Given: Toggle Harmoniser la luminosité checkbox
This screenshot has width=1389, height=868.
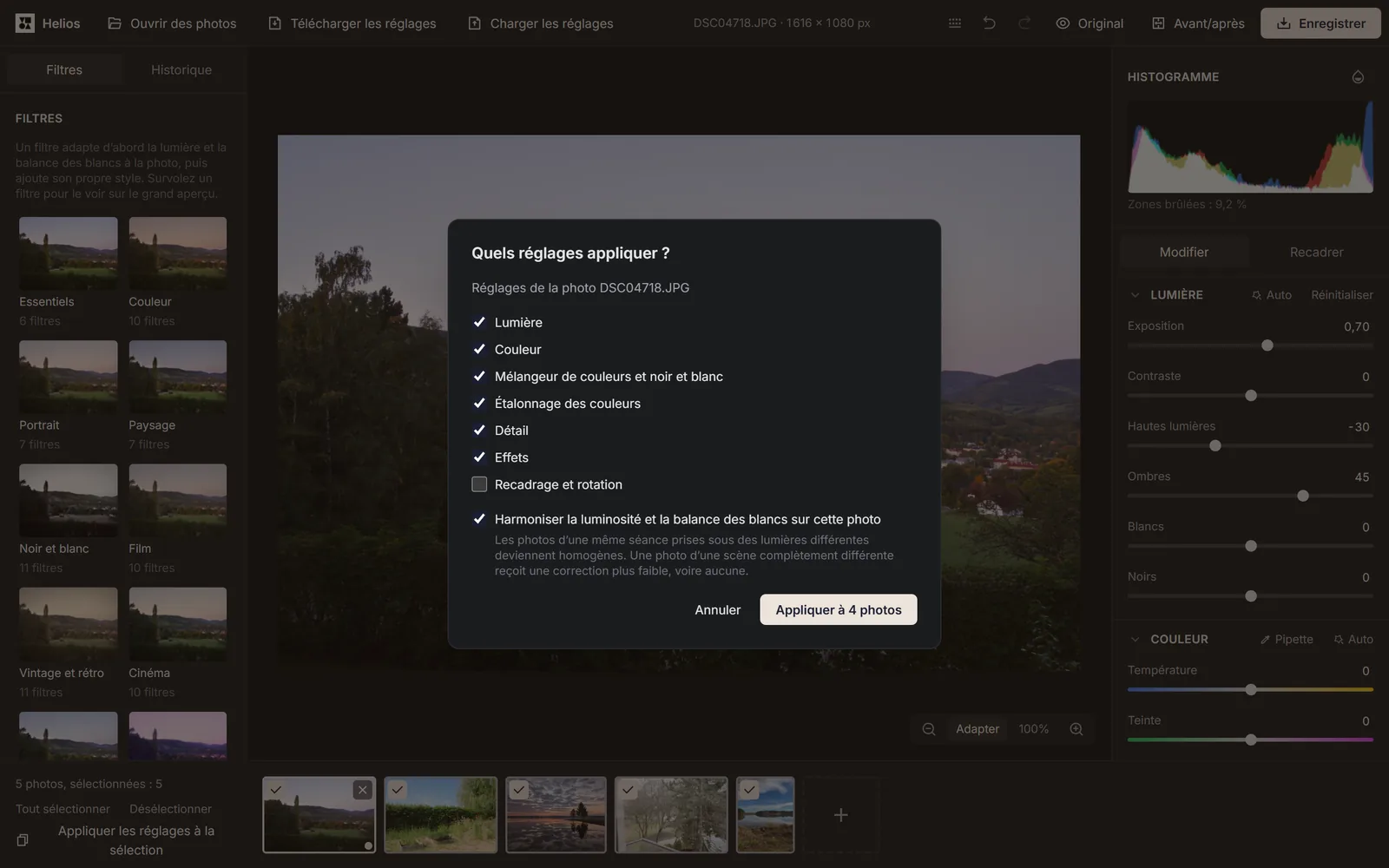Looking at the screenshot, I should point(479,519).
